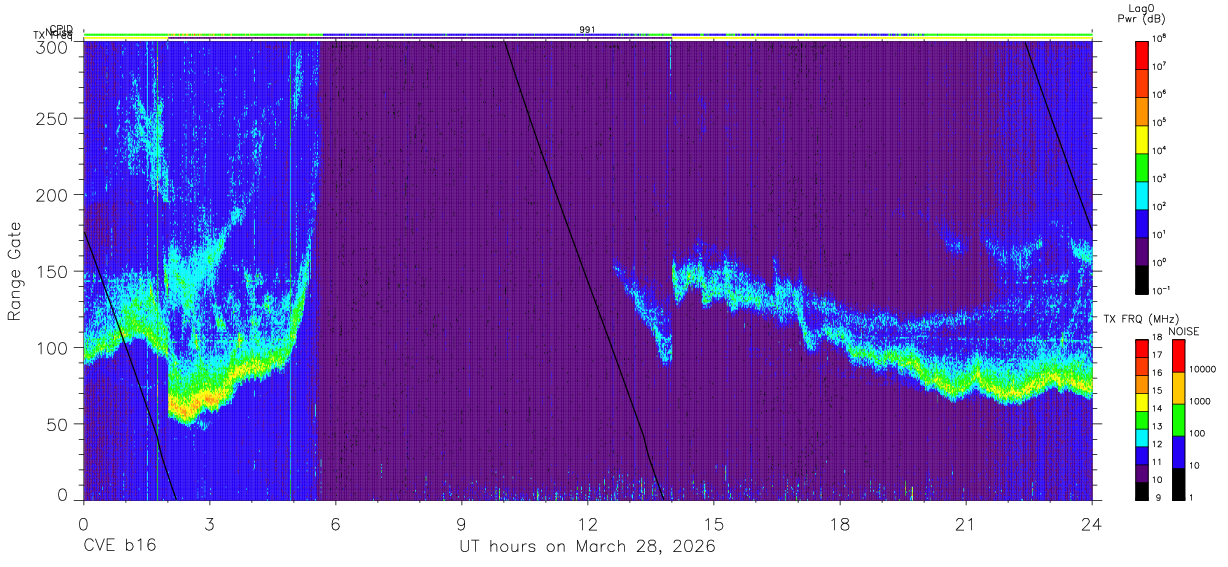Select Range Gate axis tick '300'
The height and width of the screenshot is (567, 1228).
(53, 46)
